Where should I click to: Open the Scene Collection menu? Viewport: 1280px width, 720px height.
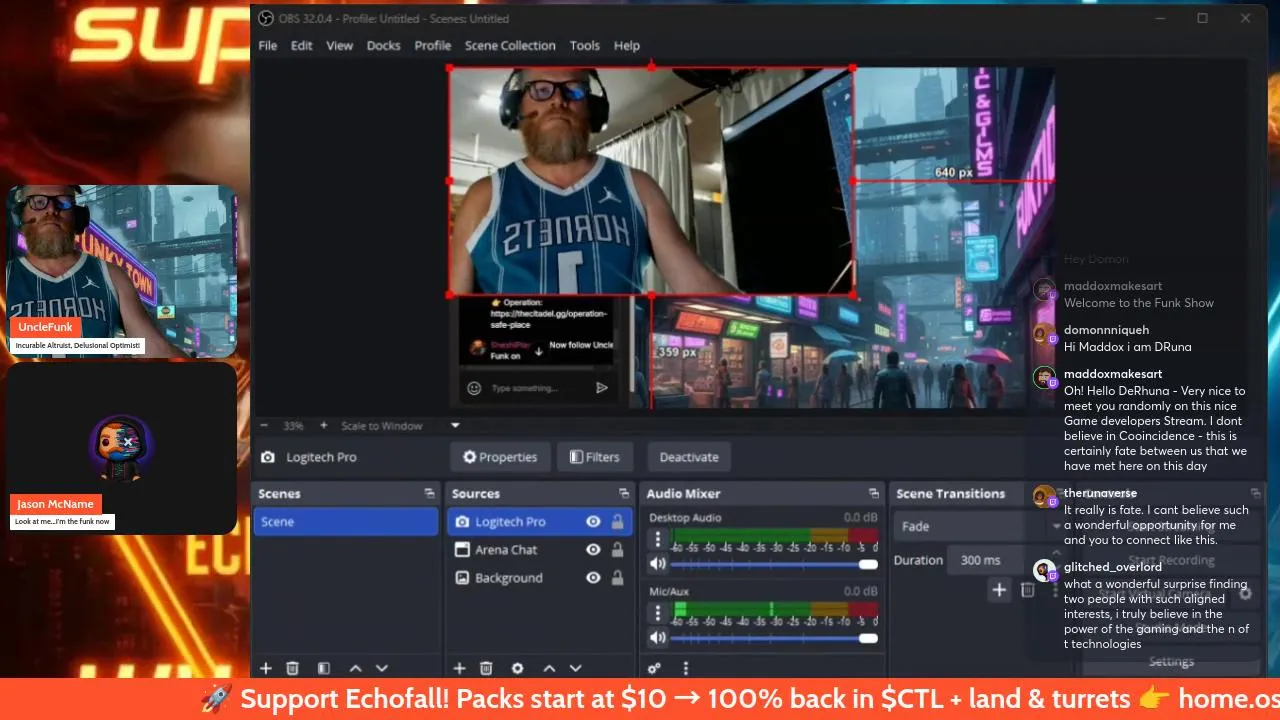click(510, 46)
